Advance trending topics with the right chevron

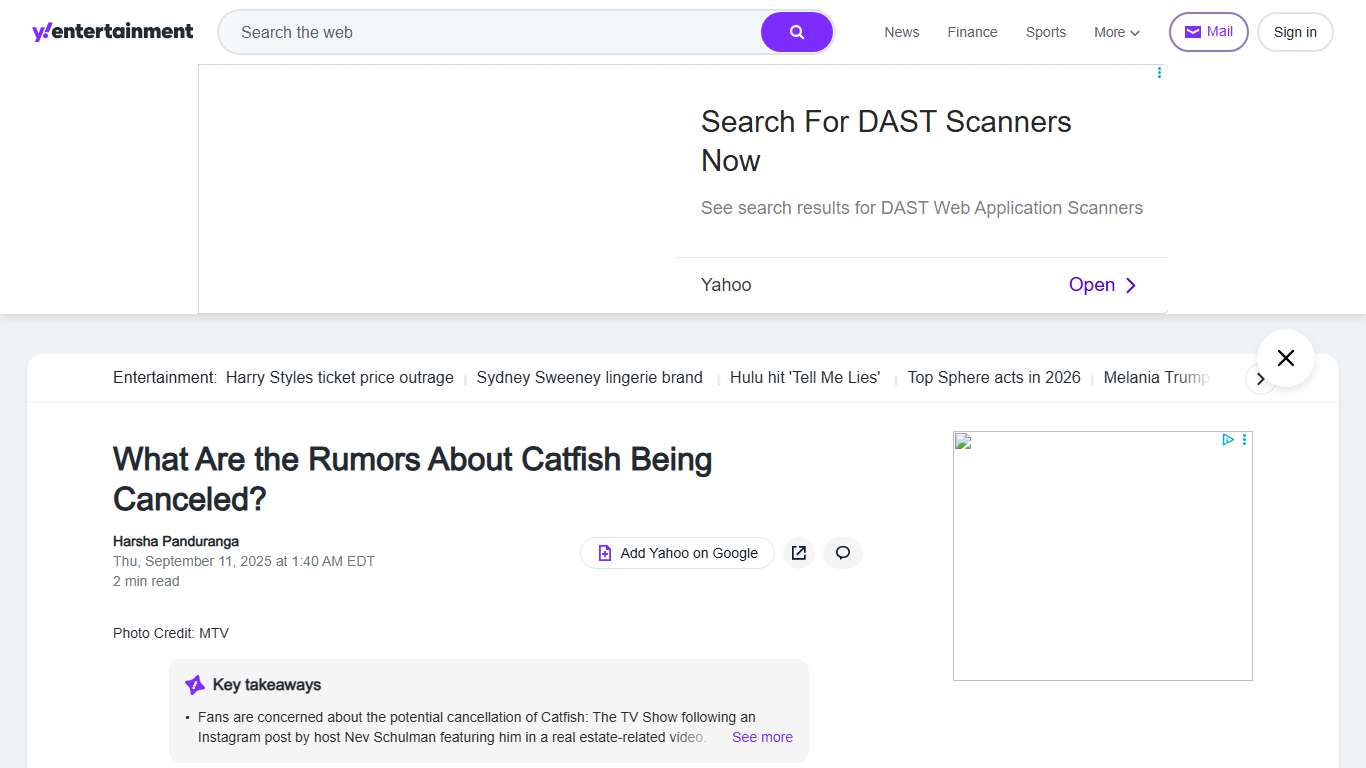[1262, 379]
